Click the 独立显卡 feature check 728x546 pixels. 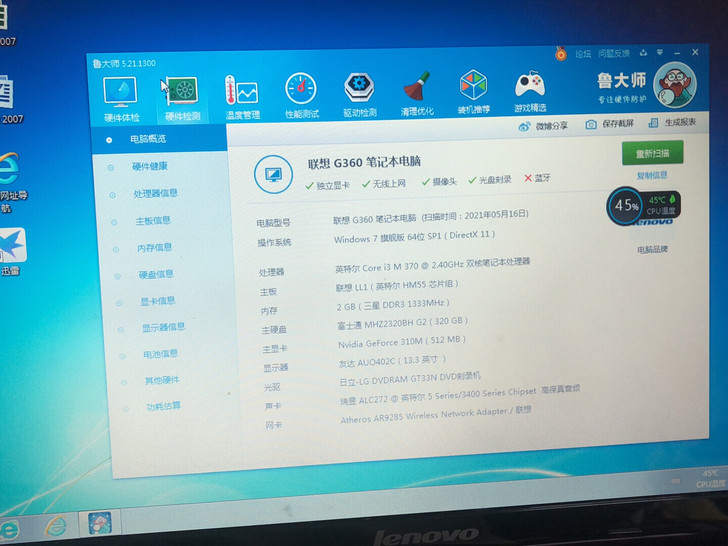pos(328,186)
